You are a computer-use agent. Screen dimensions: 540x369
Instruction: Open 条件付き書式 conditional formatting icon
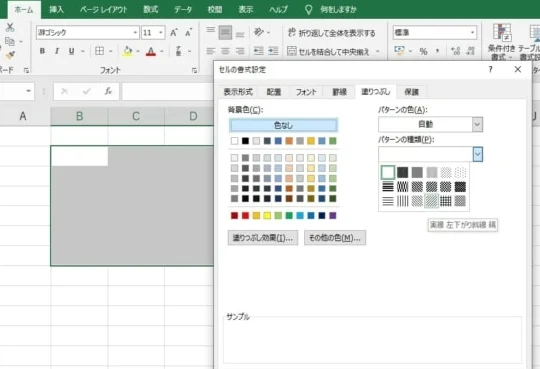click(x=501, y=33)
